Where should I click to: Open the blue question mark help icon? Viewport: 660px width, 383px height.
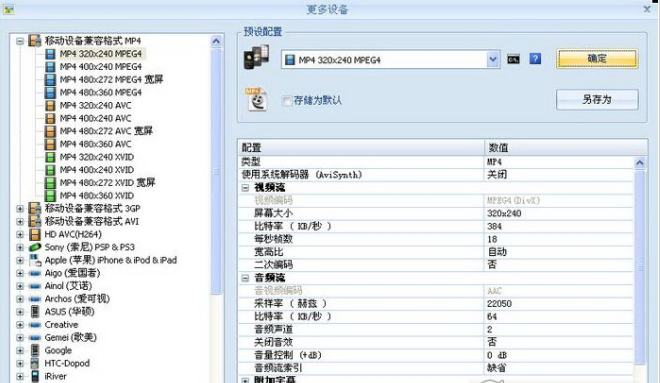pos(535,59)
